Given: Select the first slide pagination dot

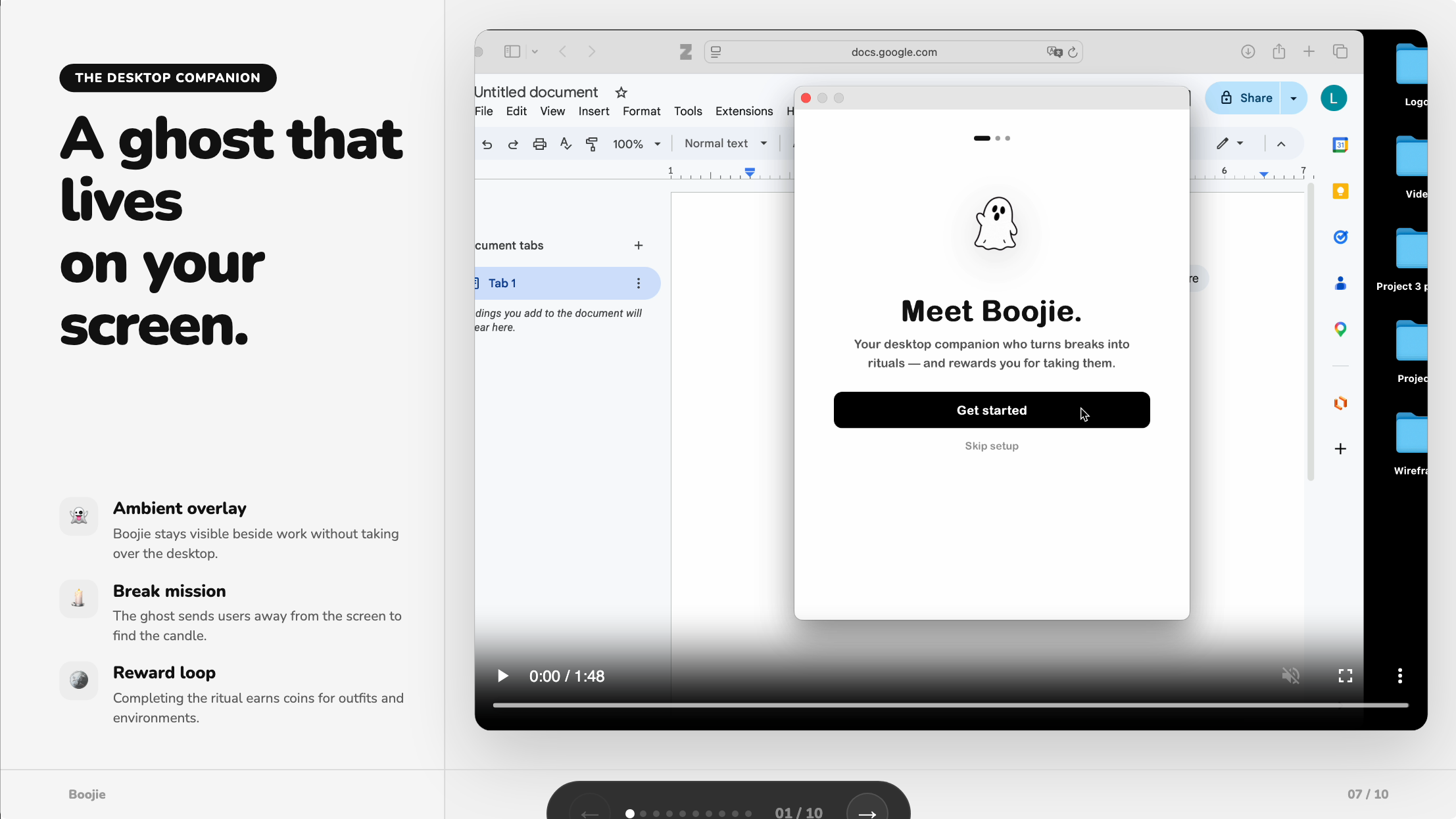Looking at the screenshot, I should coord(630,814).
